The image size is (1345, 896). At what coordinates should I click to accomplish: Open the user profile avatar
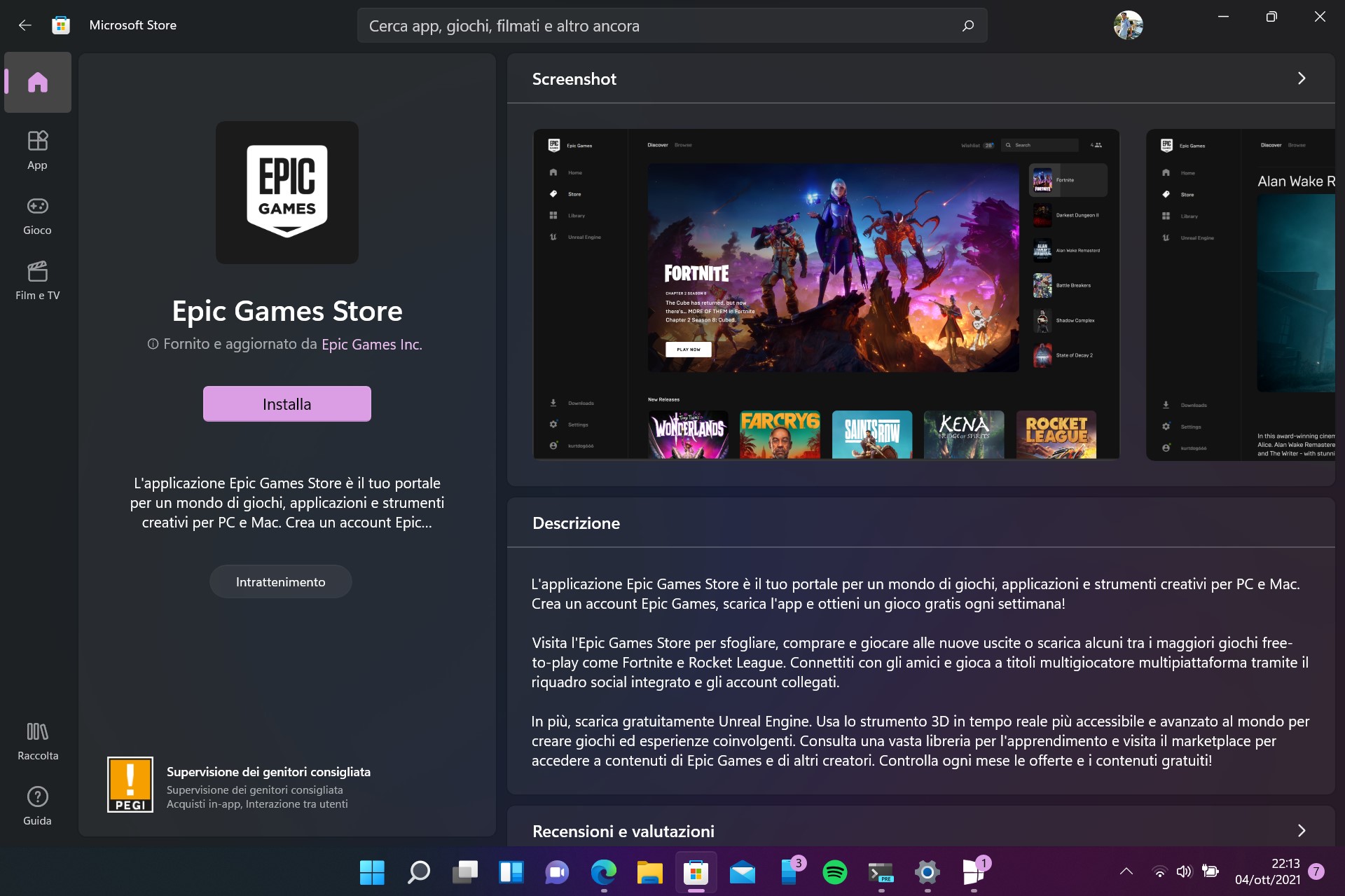click(1128, 25)
